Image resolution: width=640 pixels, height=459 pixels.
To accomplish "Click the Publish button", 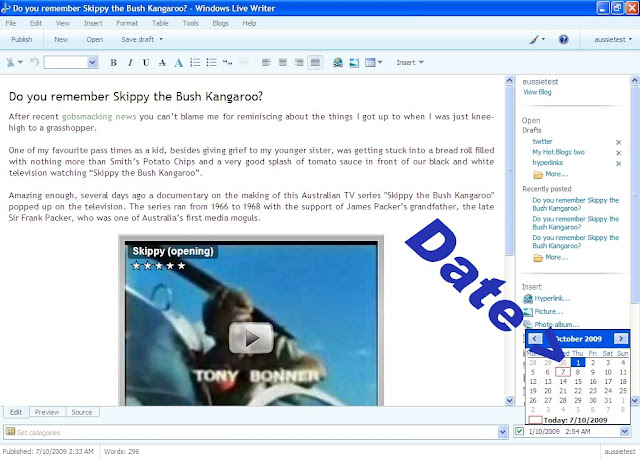I will pyautogui.click(x=22, y=40).
